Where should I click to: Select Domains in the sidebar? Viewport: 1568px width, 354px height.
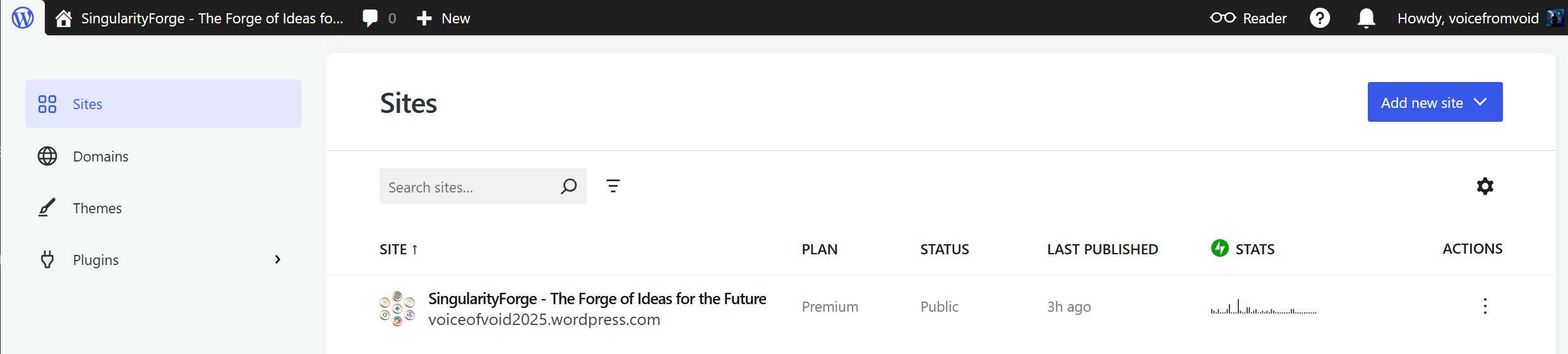(100, 156)
